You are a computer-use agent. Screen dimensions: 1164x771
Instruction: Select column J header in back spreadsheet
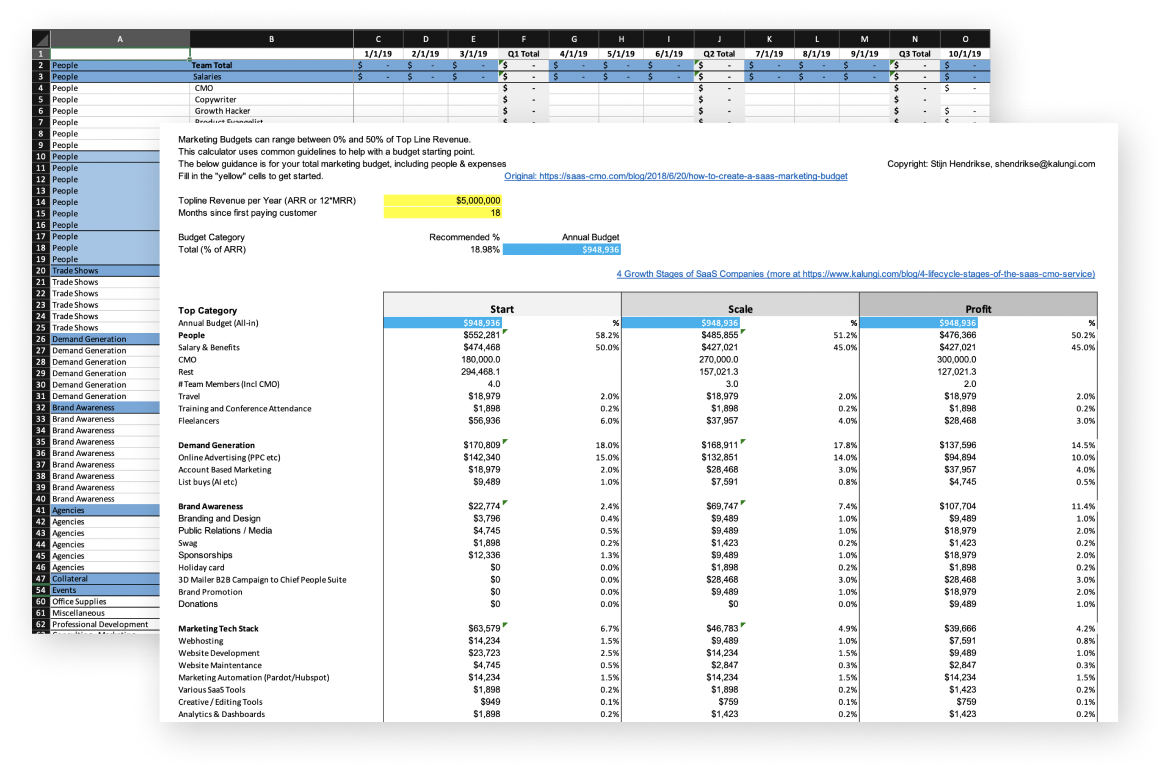coord(719,39)
